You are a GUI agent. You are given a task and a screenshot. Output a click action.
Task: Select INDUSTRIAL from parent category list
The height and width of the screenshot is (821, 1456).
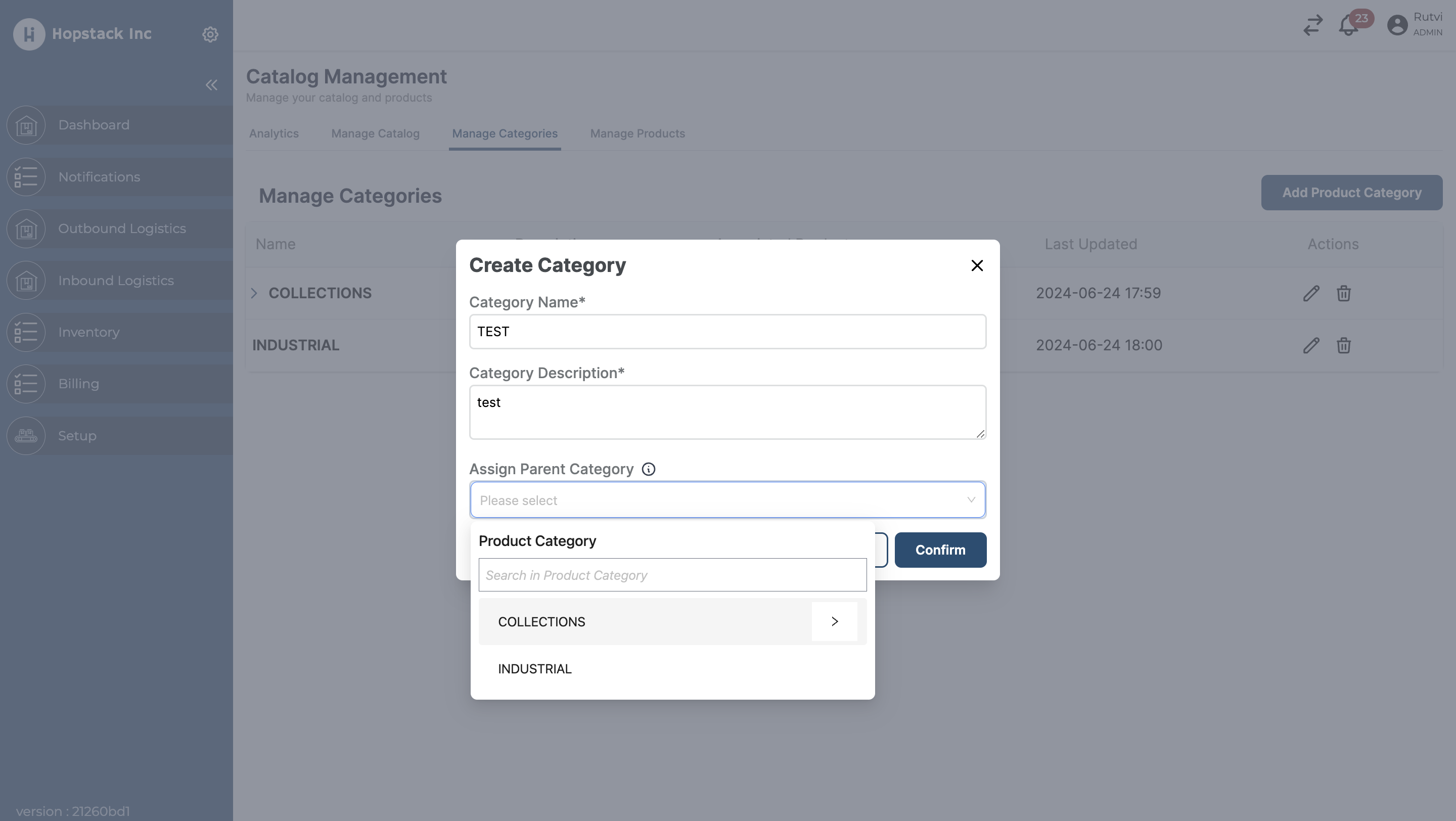[535, 669]
